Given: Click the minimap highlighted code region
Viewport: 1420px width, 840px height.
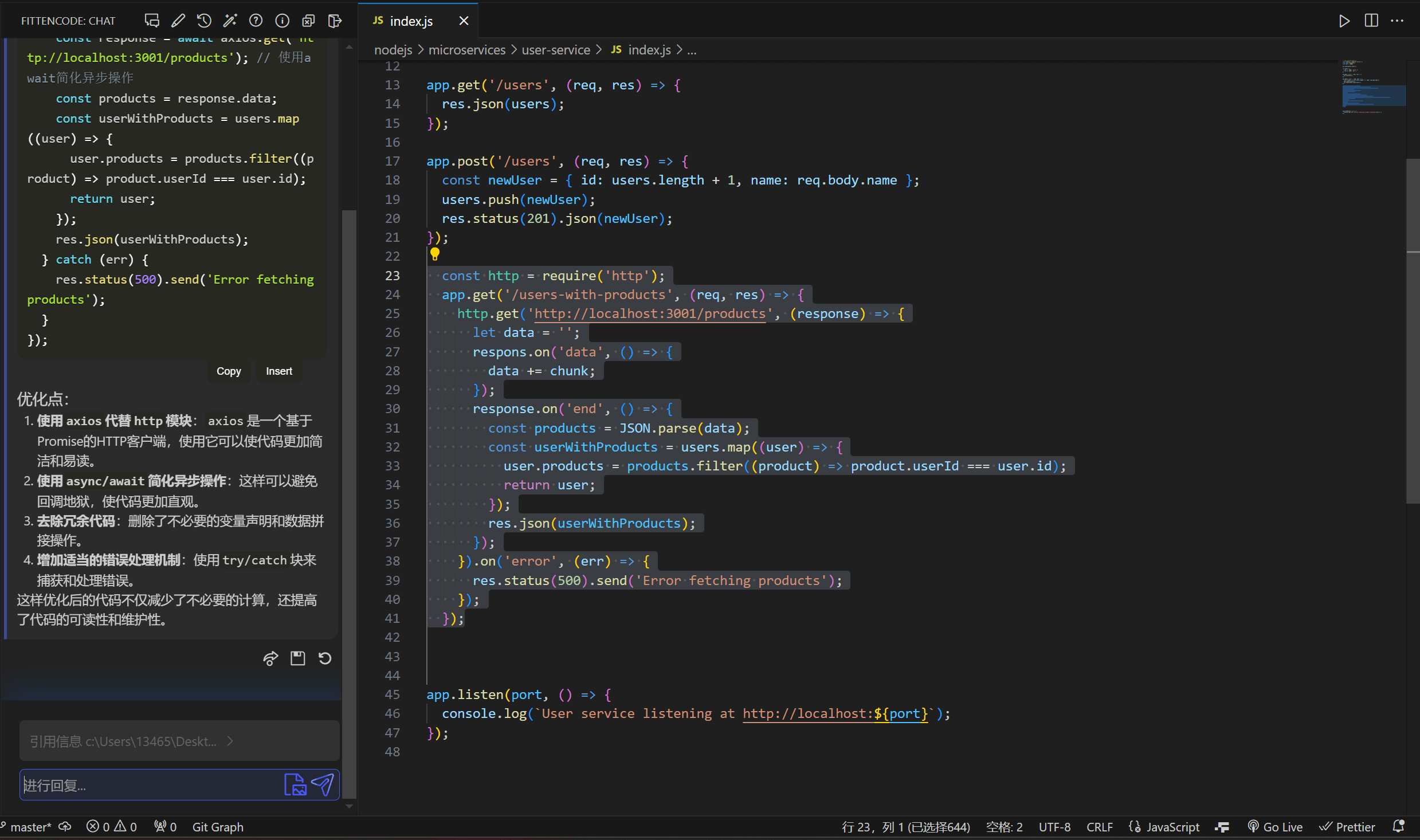Looking at the screenshot, I should pos(1373,96).
